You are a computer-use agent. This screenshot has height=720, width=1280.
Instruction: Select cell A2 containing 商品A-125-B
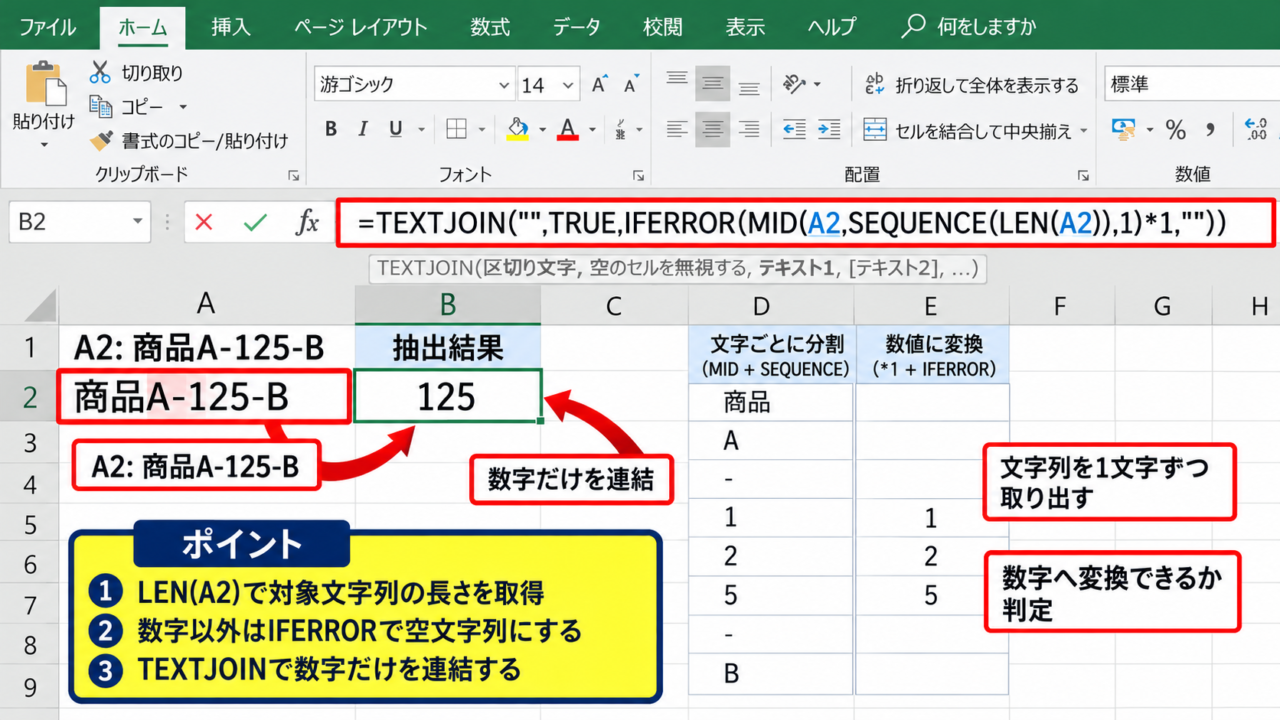tap(204, 397)
